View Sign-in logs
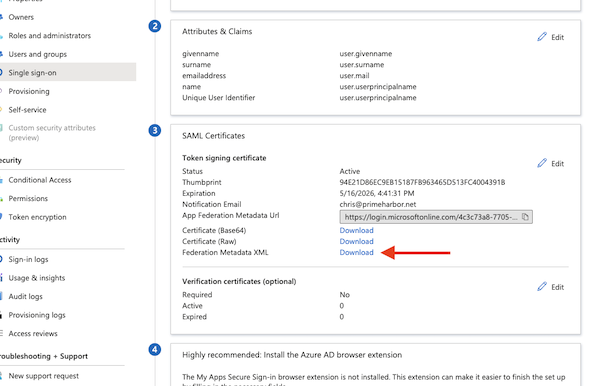 28,259
